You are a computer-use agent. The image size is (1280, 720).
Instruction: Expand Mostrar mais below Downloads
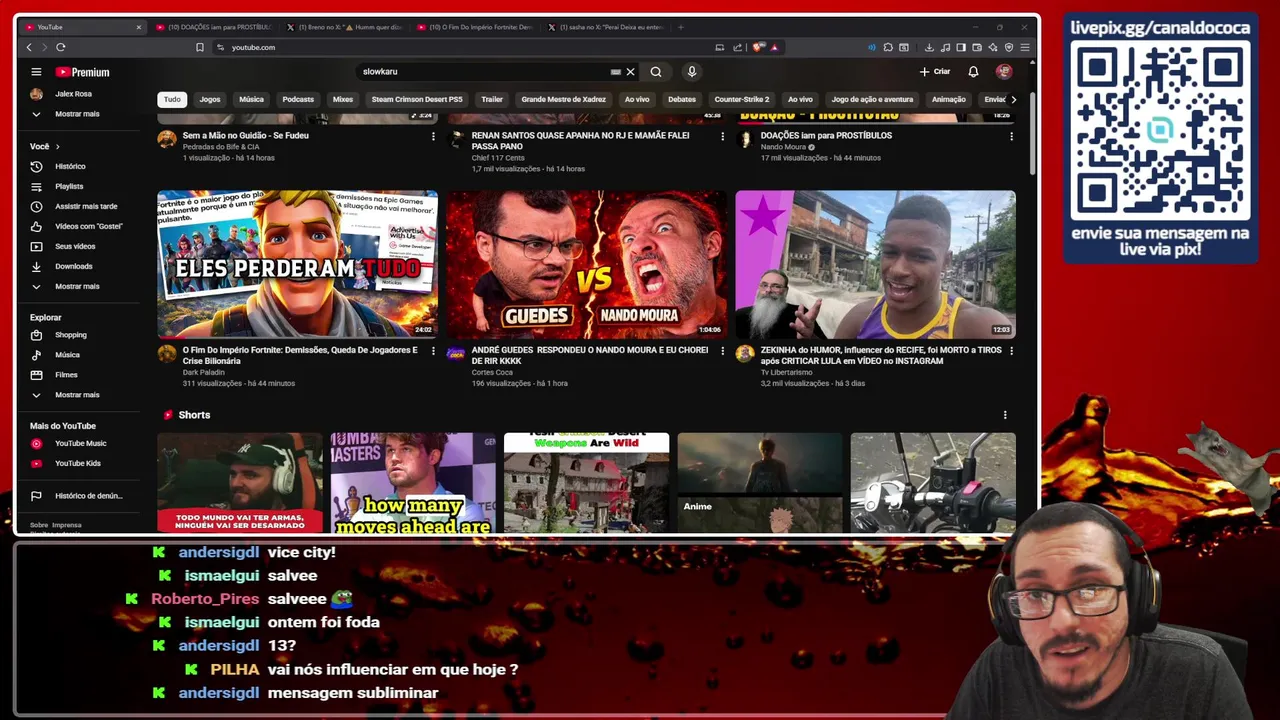tap(77, 286)
